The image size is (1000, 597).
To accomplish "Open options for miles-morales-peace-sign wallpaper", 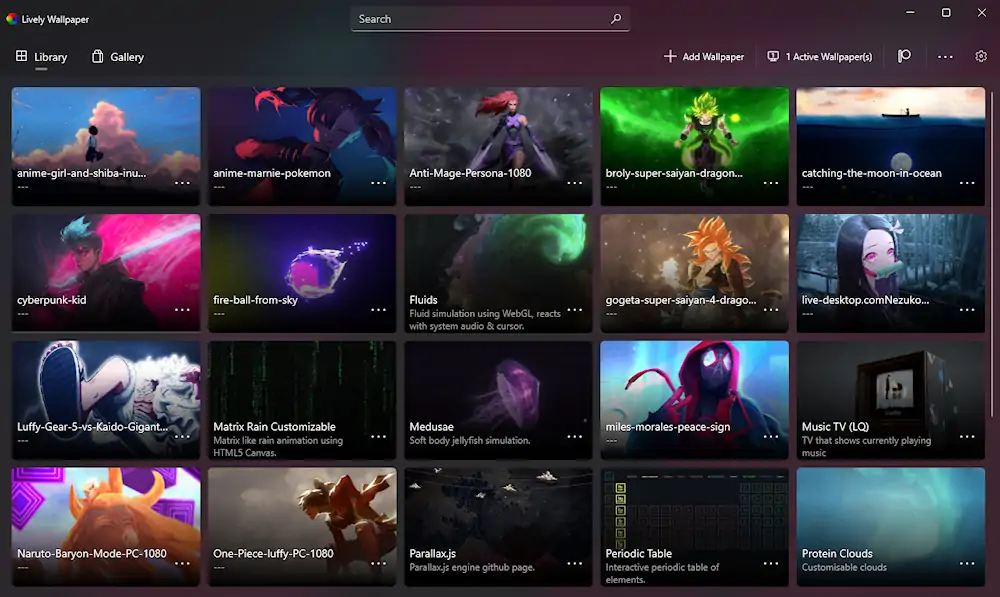I will pos(771,437).
